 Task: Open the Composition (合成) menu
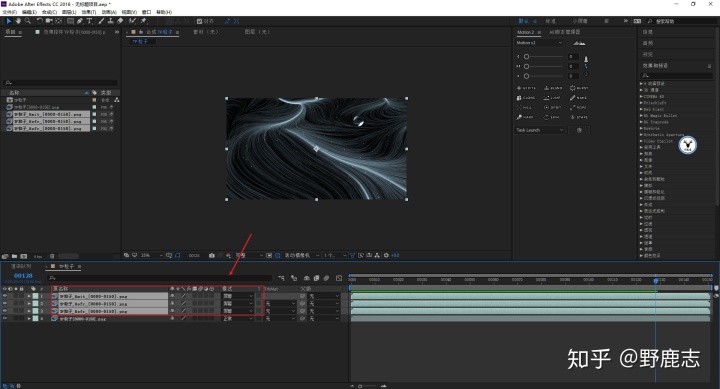point(49,12)
